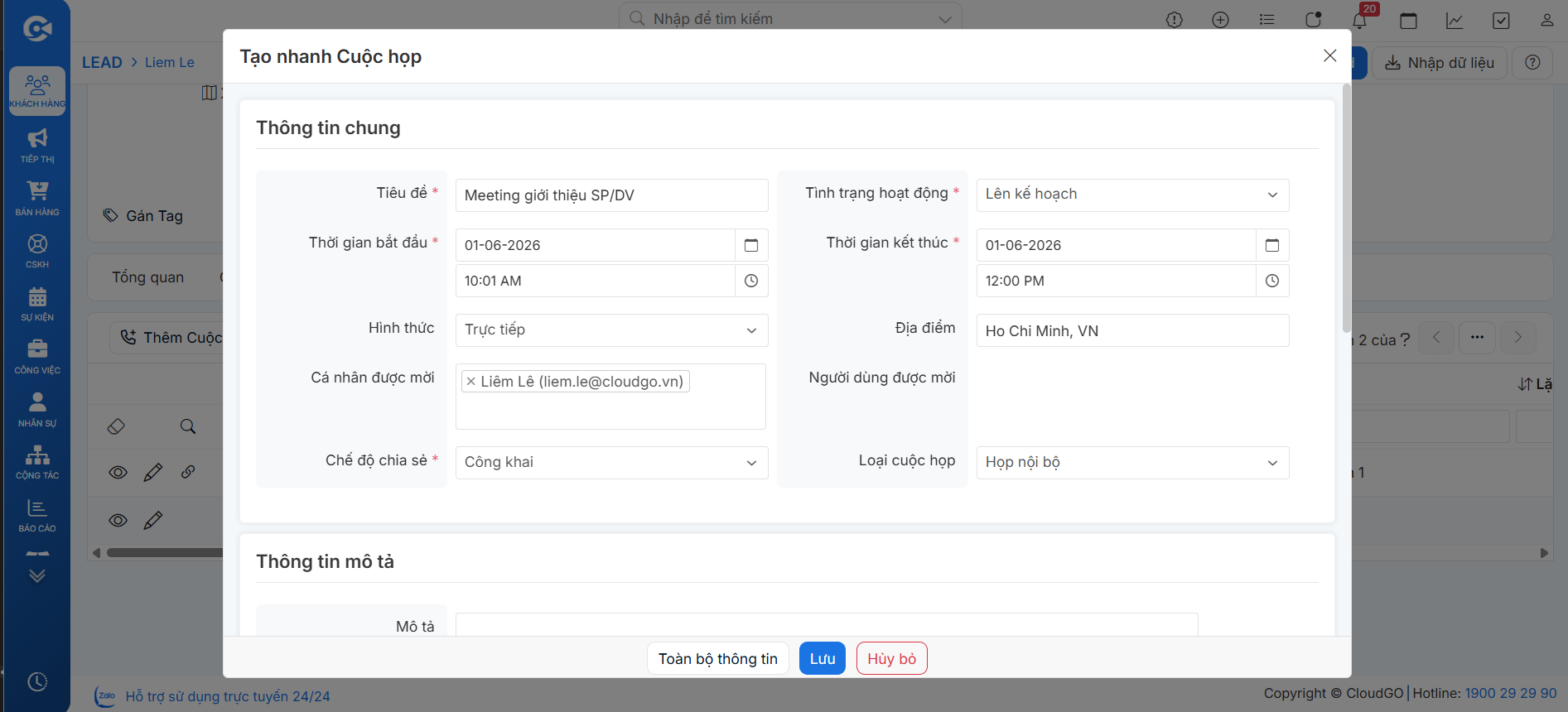Image resolution: width=1568 pixels, height=712 pixels.
Task: Open the Bán hàng sales module
Action: pos(37,198)
